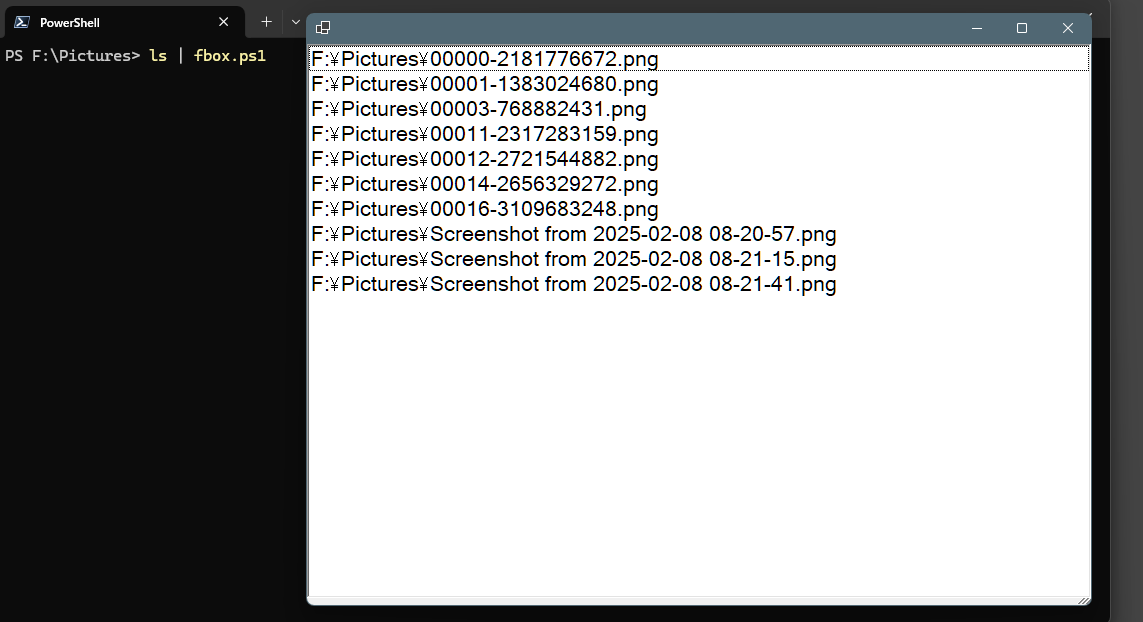Screen dimensions: 1143x622
Task: Minimize the file list window
Action: 977,28
